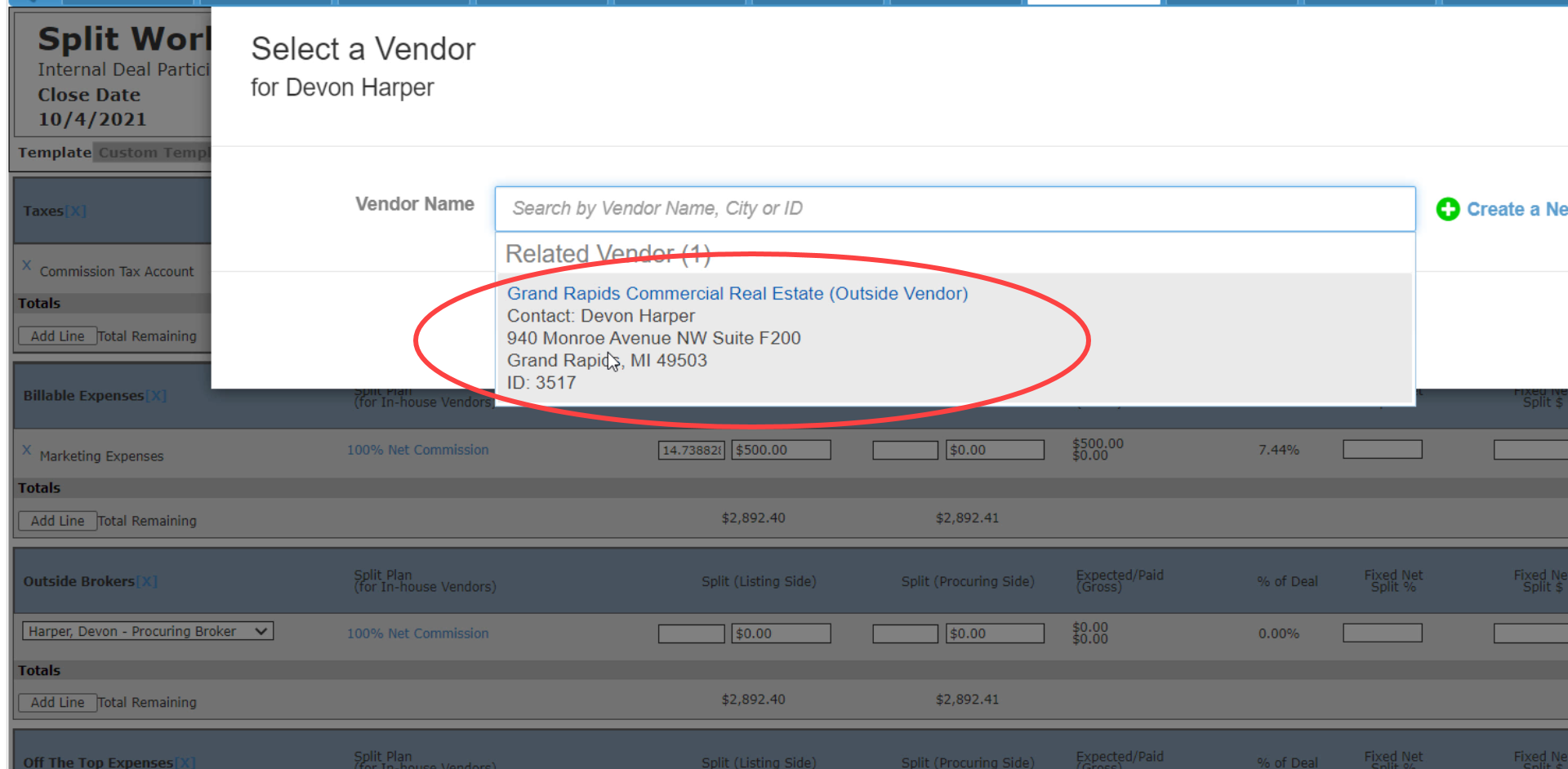This screenshot has height=769, width=1568.
Task: Select Grand Rapids Commercial Real Estate vendor
Action: [737, 294]
